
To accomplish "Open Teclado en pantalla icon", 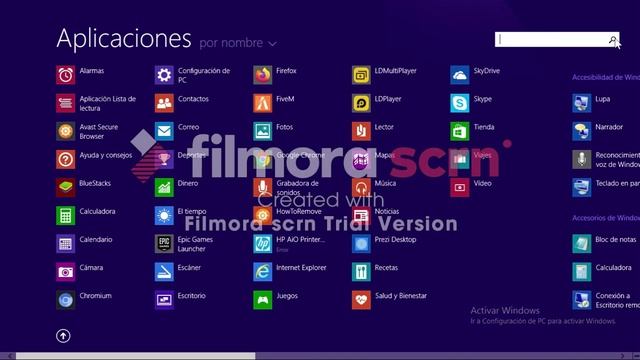I will pyautogui.click(x=582, y=188).
